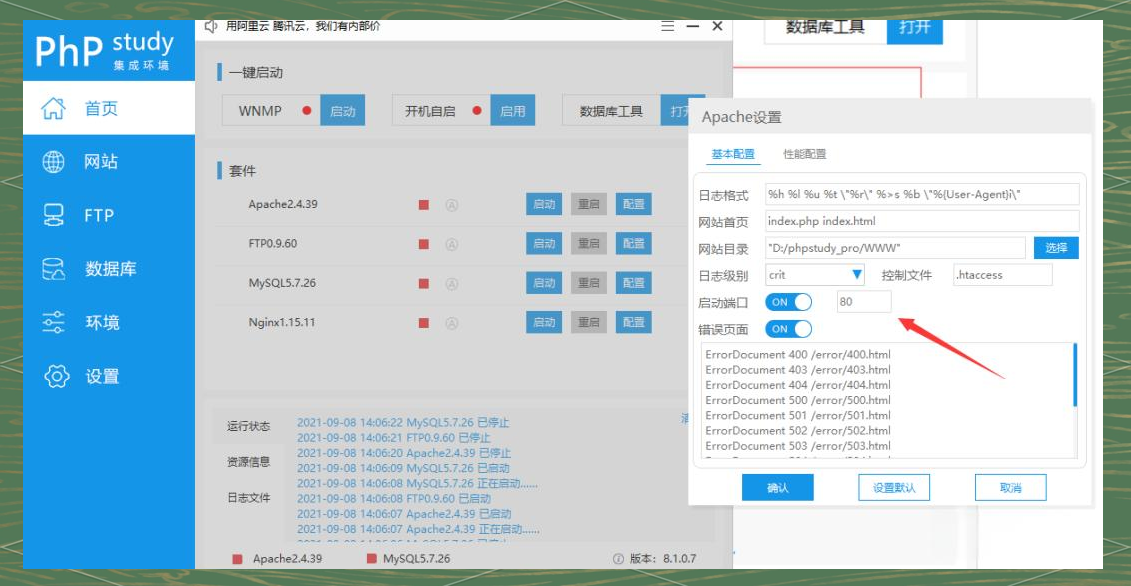Toggle the 启动端口 ON switch

(788, 302)
